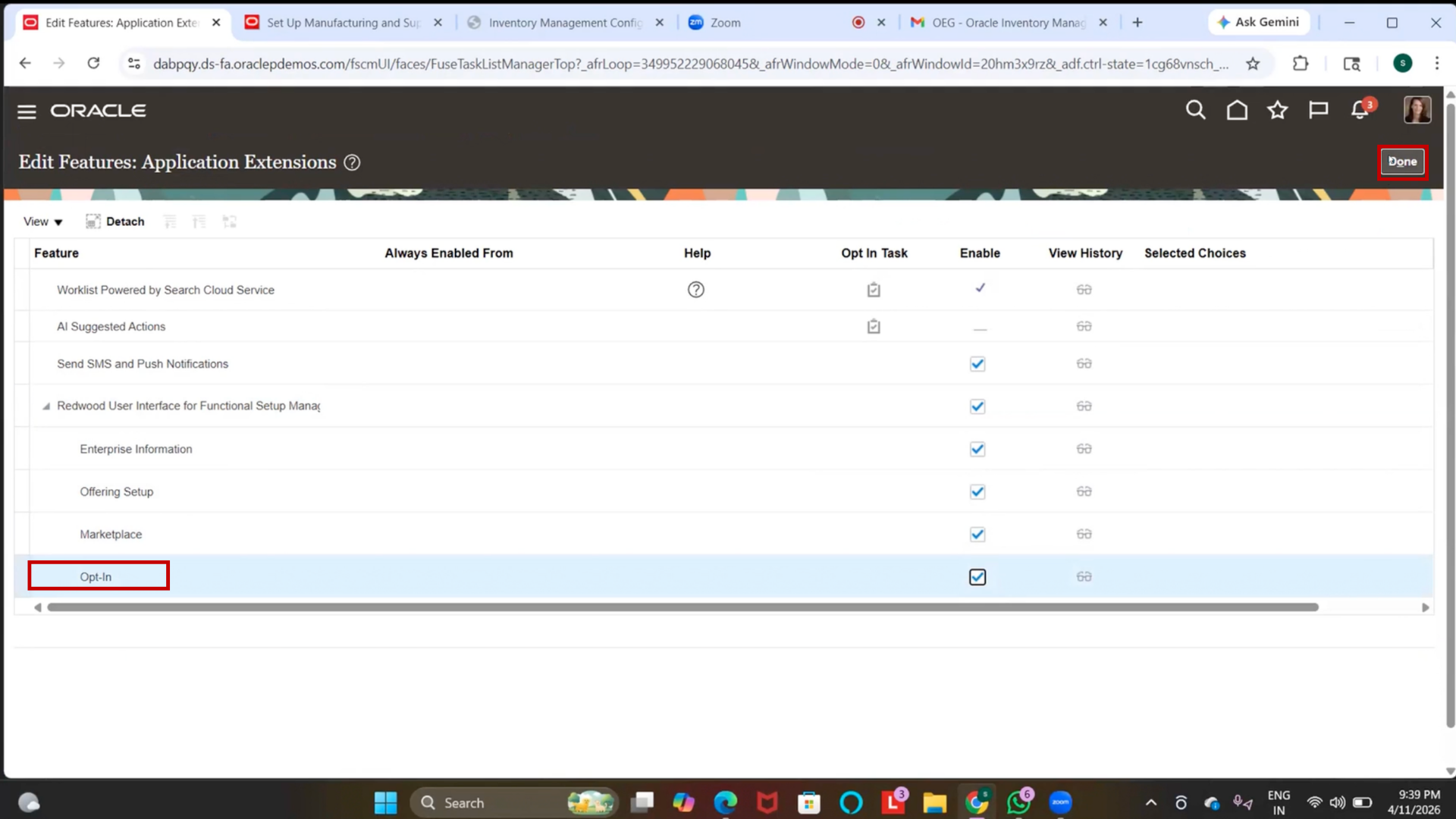View history for Enterprise Information

pos(1084,449)
